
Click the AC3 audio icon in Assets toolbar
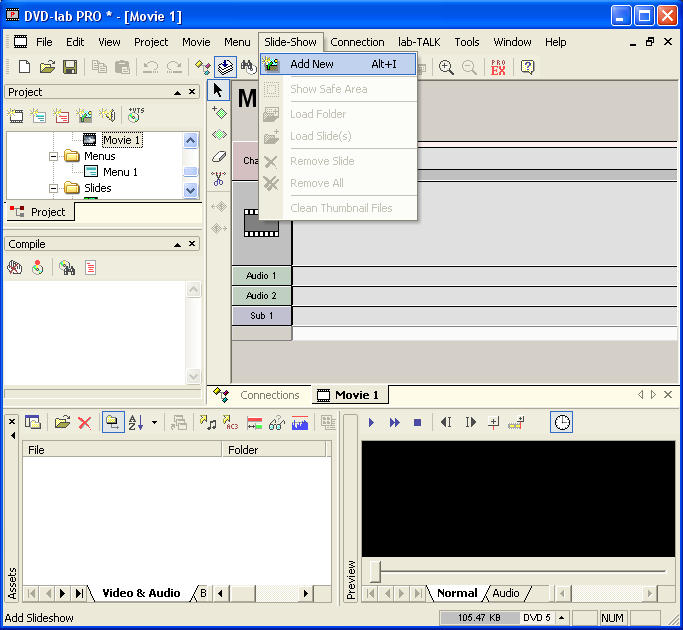[x=230, y=422]
